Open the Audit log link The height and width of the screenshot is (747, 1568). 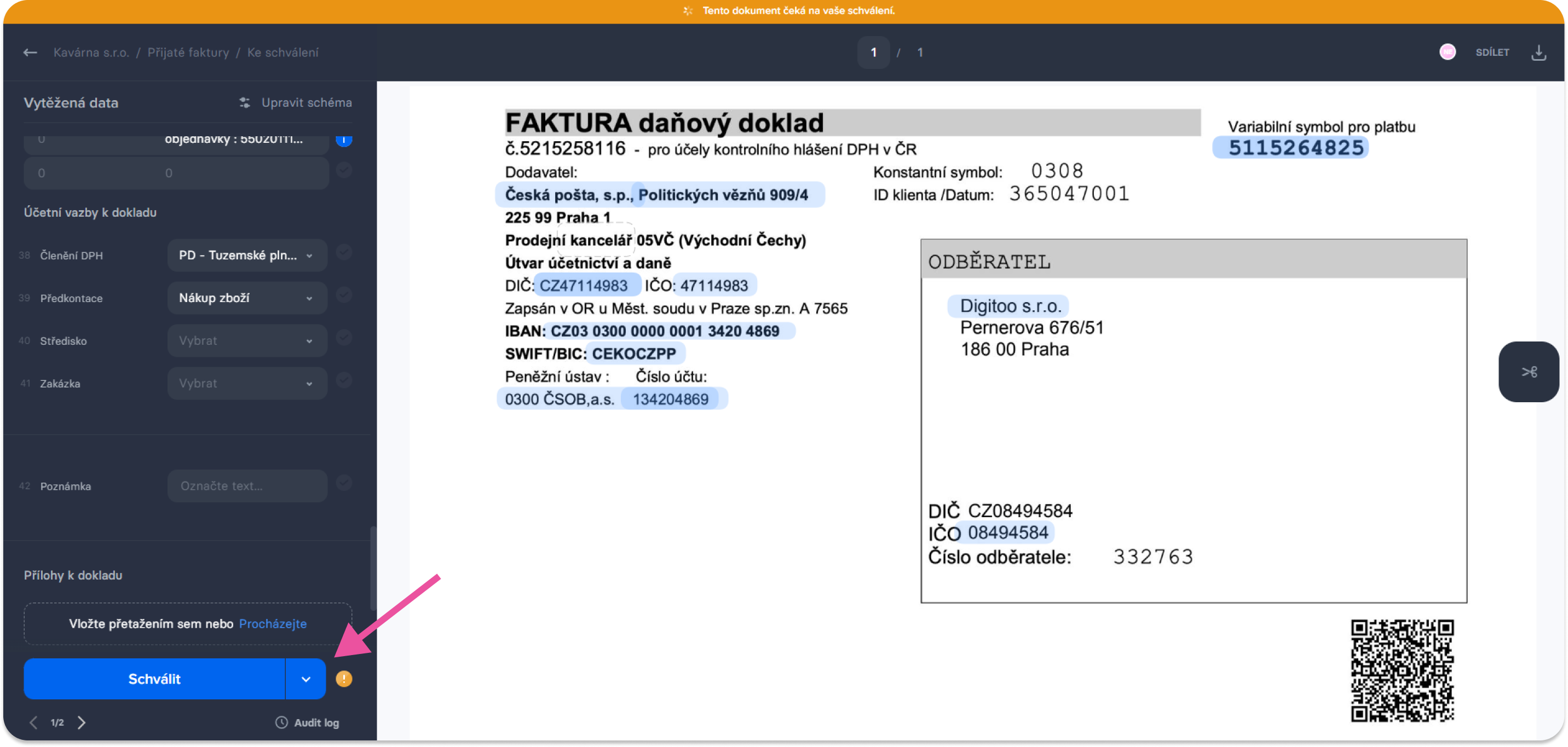coord(316,723)
